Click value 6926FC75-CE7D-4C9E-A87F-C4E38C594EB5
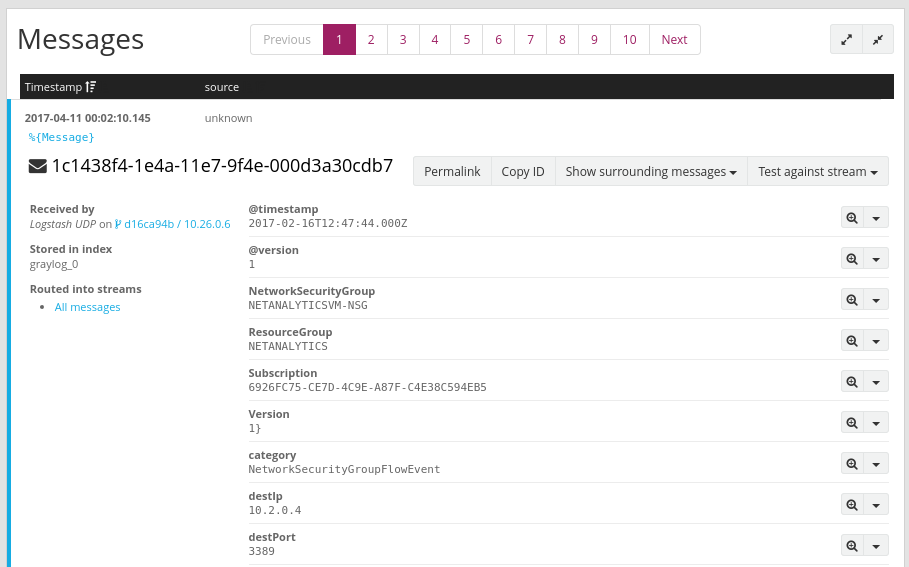Screen dimensions: 909x567 click(x=368, y=387)
